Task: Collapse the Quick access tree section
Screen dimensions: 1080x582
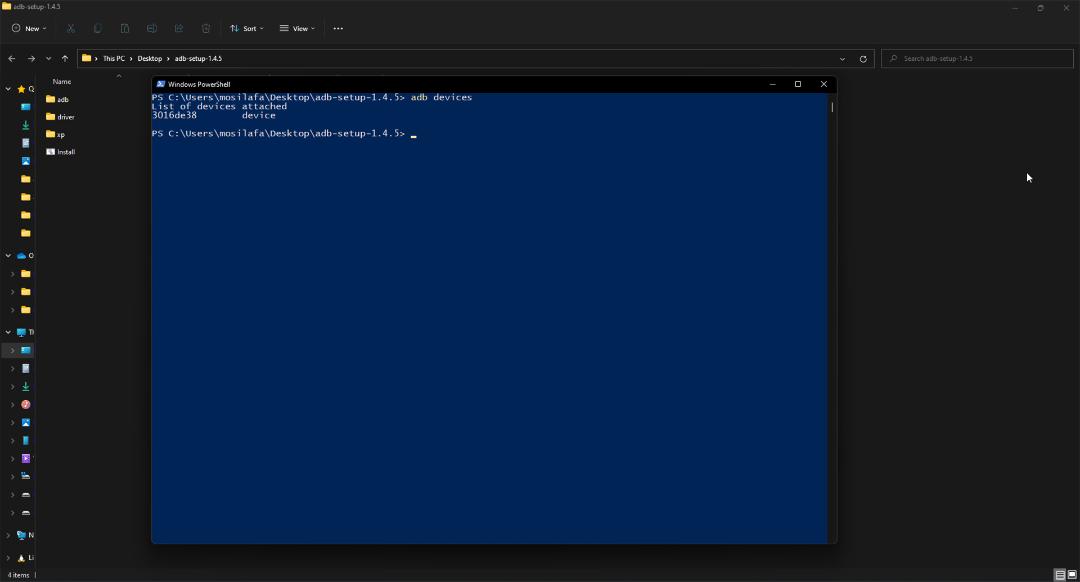Action: [8, 89]
